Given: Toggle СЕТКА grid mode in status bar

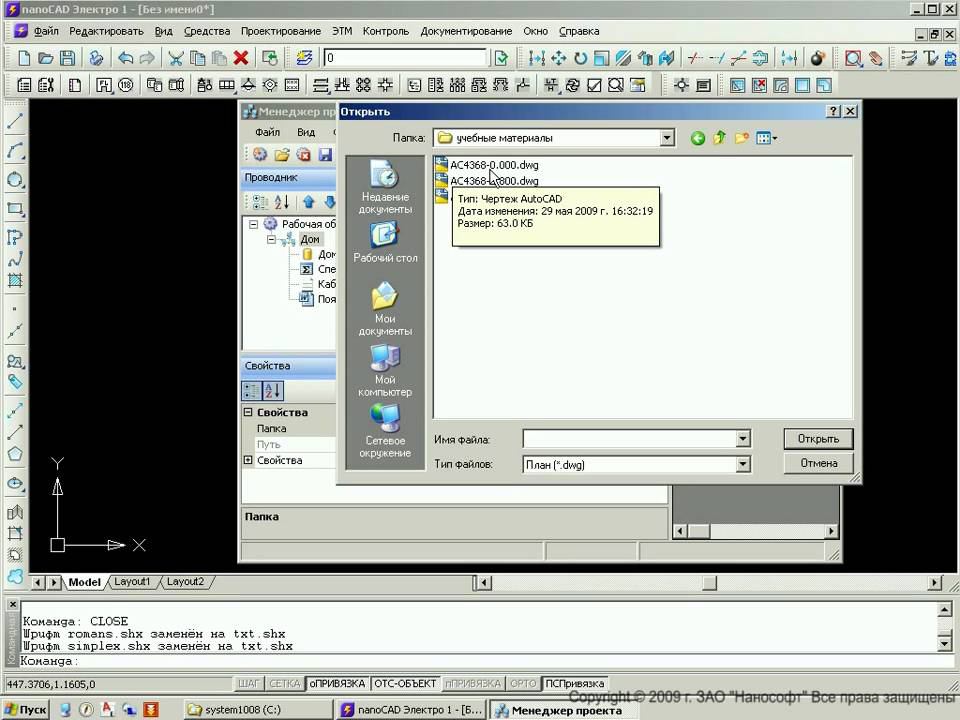Looking at the screenshot, I should click(285, 683).
